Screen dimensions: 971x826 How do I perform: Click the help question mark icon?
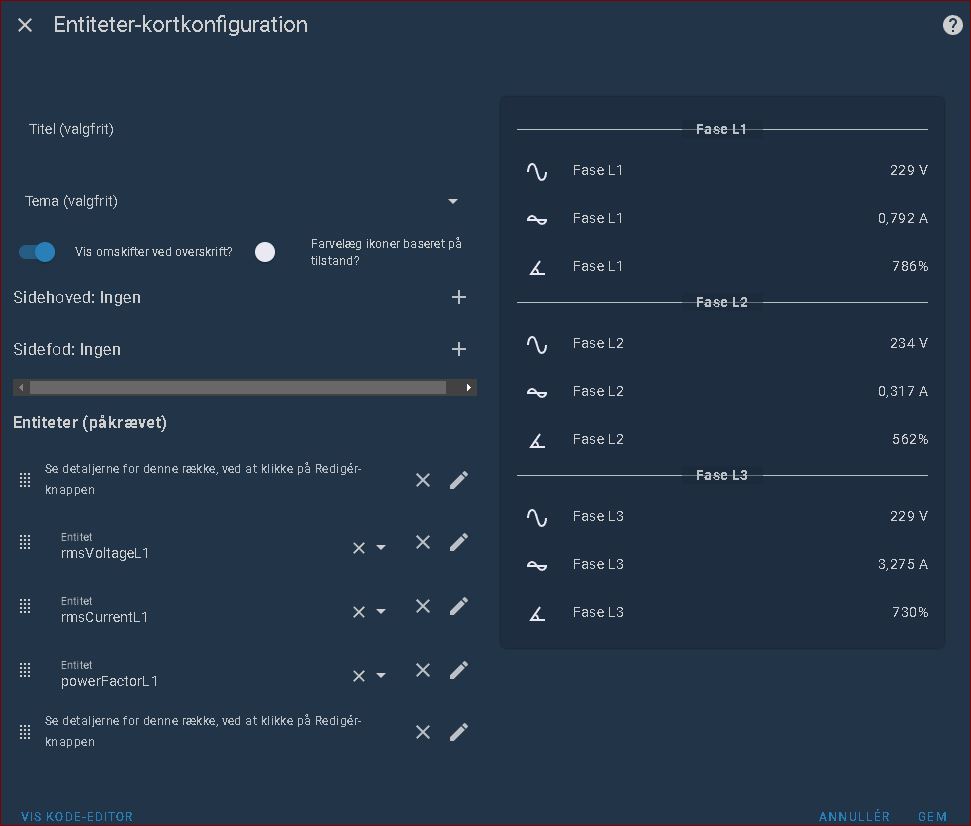pyautogui.click(x=952, y=26)
